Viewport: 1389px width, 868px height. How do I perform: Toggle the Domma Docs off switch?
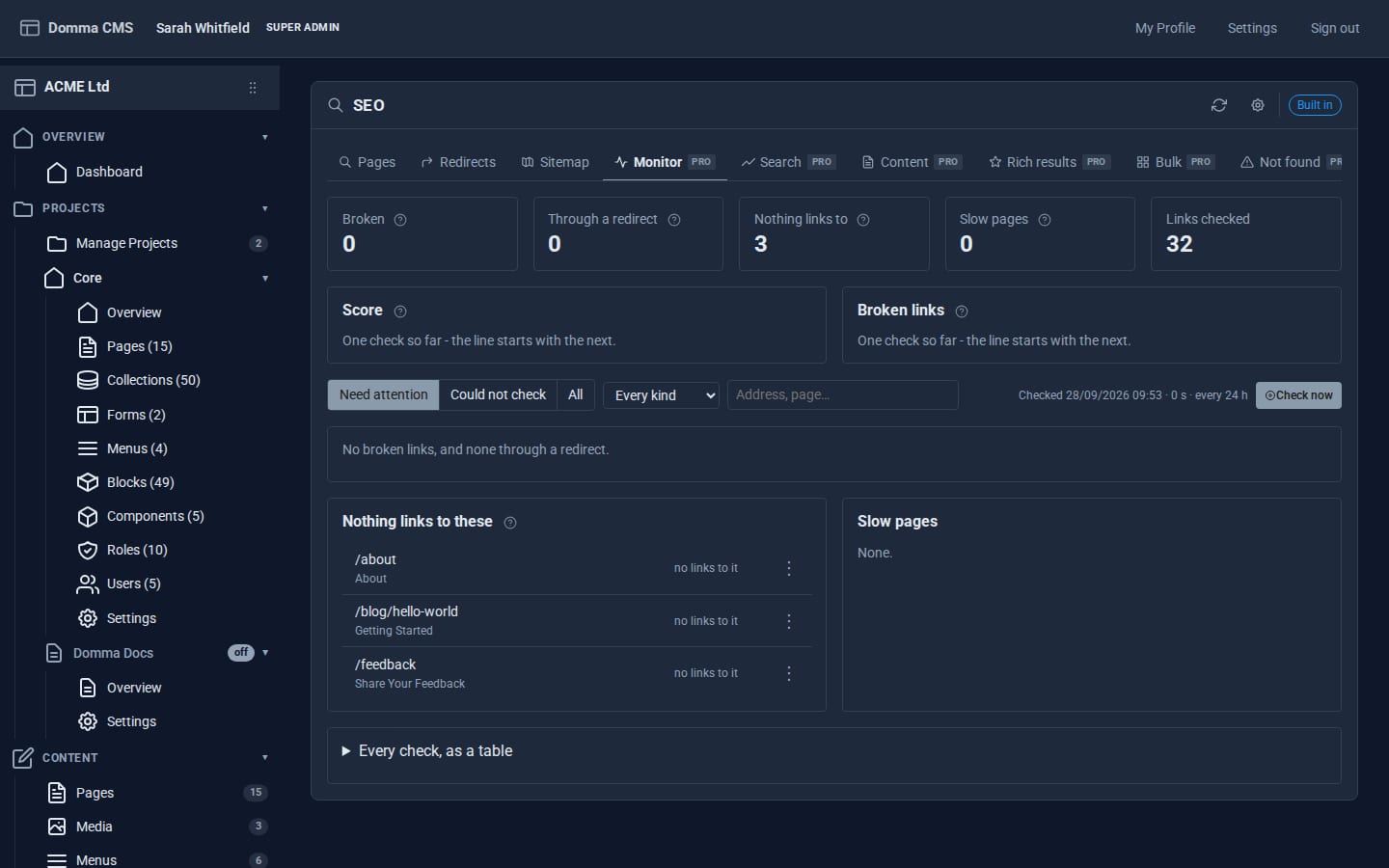(x=241, y=653)
